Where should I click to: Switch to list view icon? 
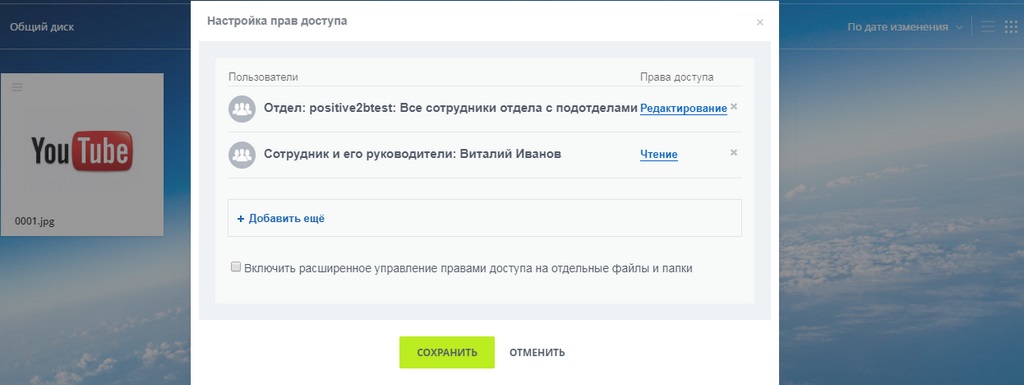[988, 27]
